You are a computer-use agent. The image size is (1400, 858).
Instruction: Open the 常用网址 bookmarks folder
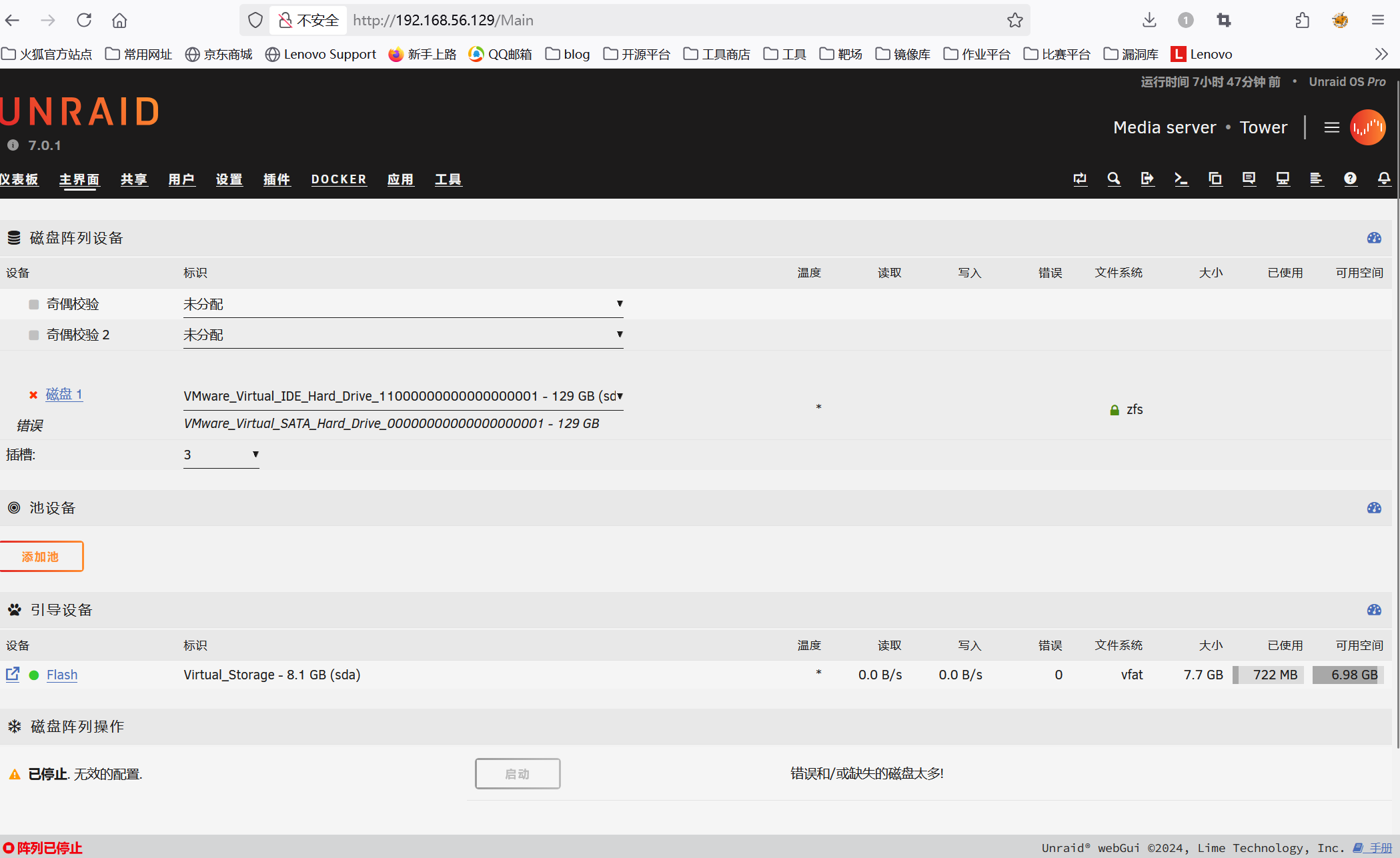coord(139,54)
